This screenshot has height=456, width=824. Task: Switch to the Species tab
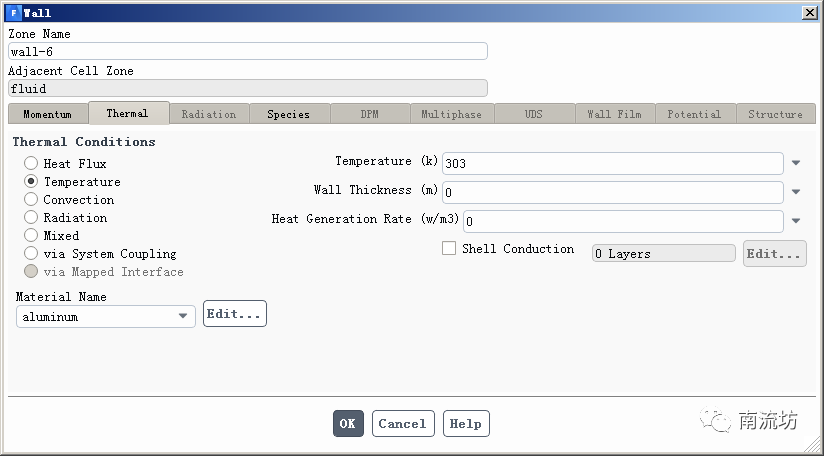(x=288, y=114)
